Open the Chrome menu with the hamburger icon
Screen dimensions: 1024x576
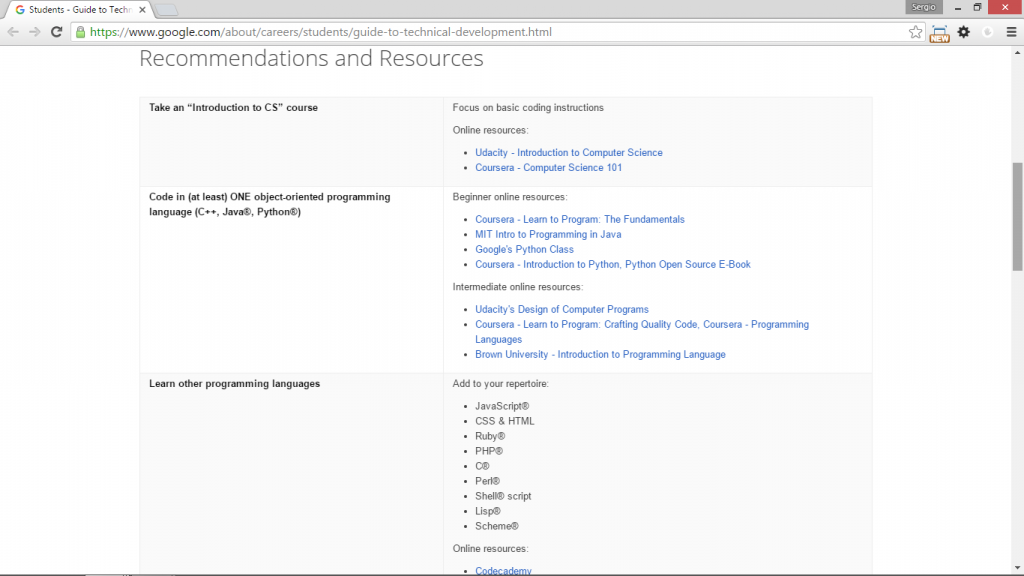pyautogui.click(x=1011, y=31)
